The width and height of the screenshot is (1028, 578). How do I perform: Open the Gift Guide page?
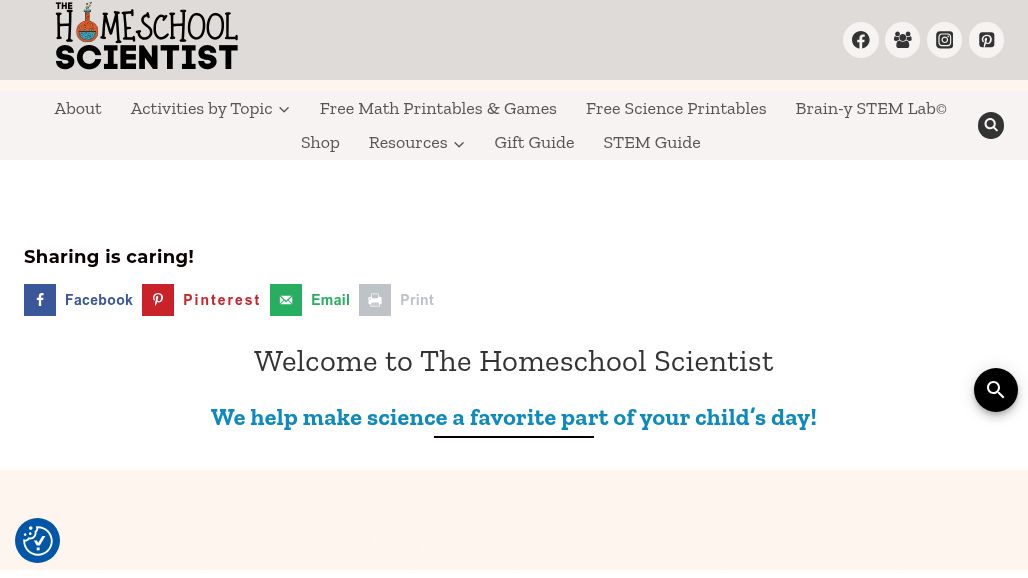[534, 142]
